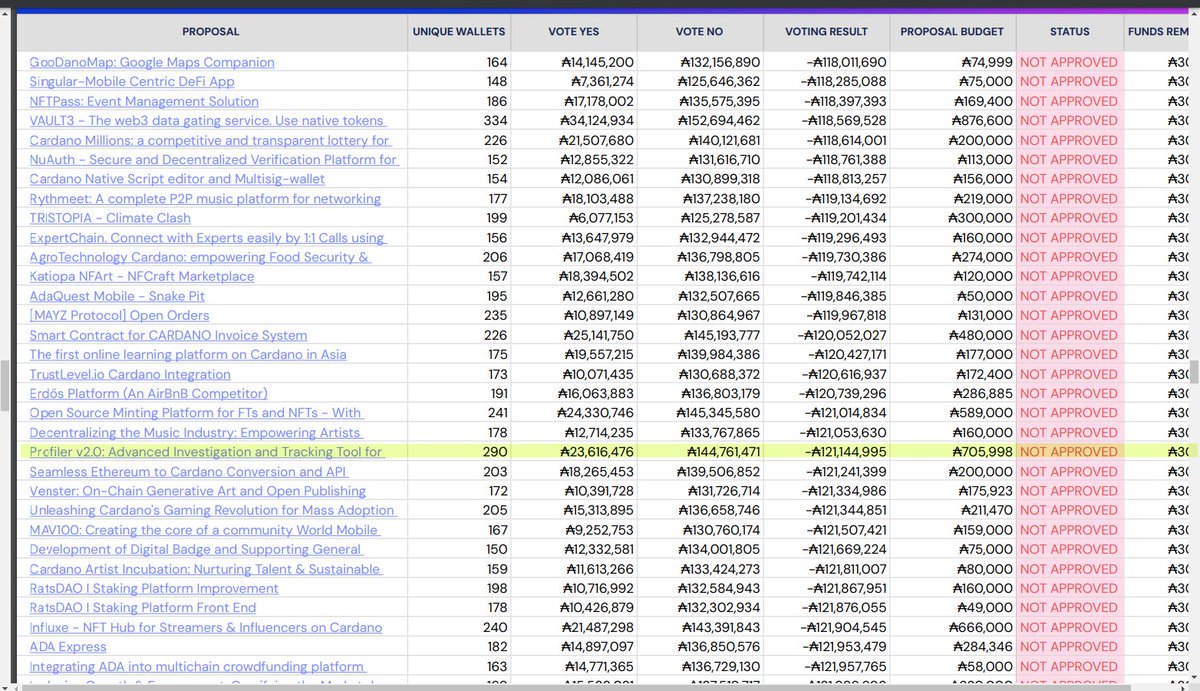Open [MAYZ Protocol] Open Orders link
This screenshot has width=1200, height=691.
tap(121, 315)
